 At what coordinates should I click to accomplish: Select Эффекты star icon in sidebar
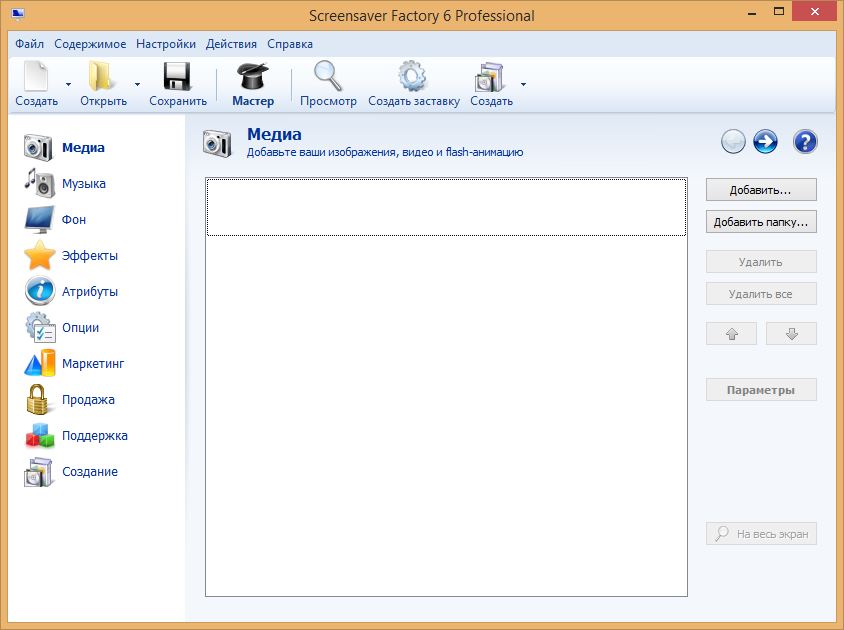pyautogui.click(x=40, y=256)
